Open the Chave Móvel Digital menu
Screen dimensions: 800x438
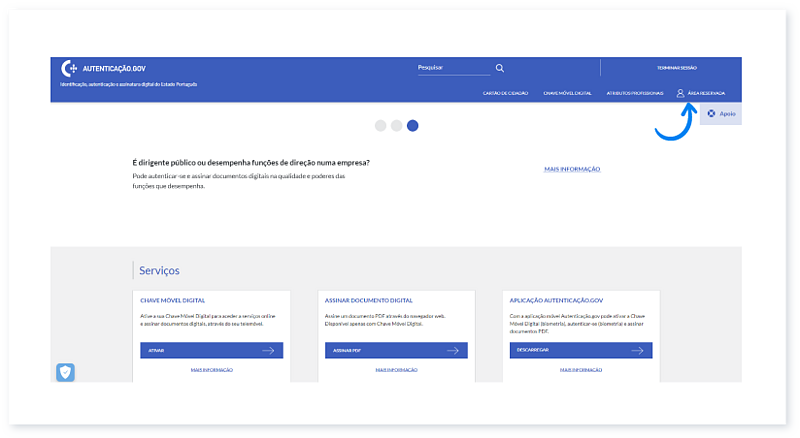tap(568, 93)
